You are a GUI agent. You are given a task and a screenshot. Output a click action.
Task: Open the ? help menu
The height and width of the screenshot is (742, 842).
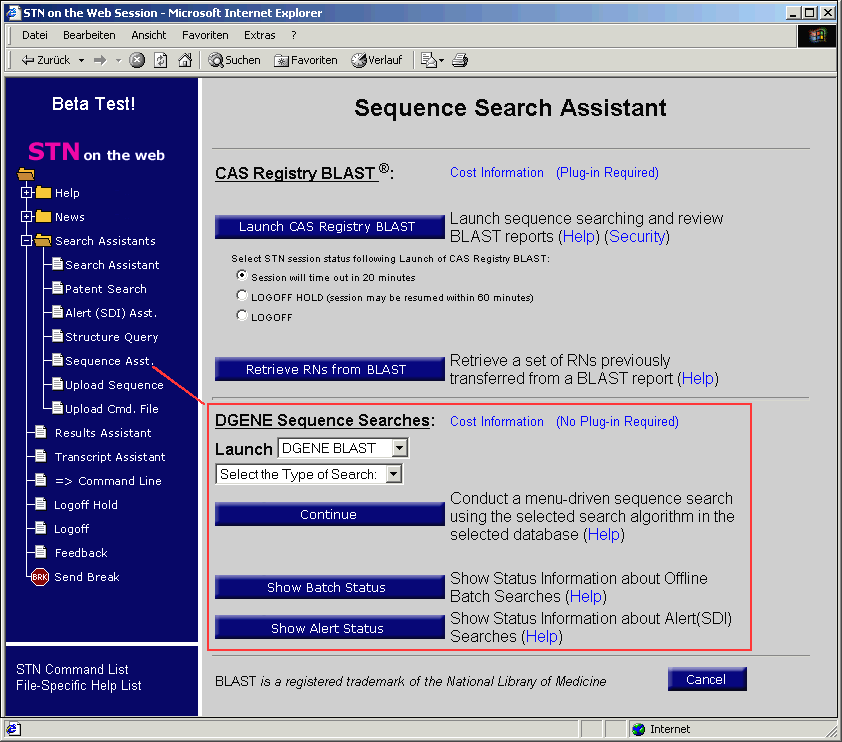(x=294, y=35)
